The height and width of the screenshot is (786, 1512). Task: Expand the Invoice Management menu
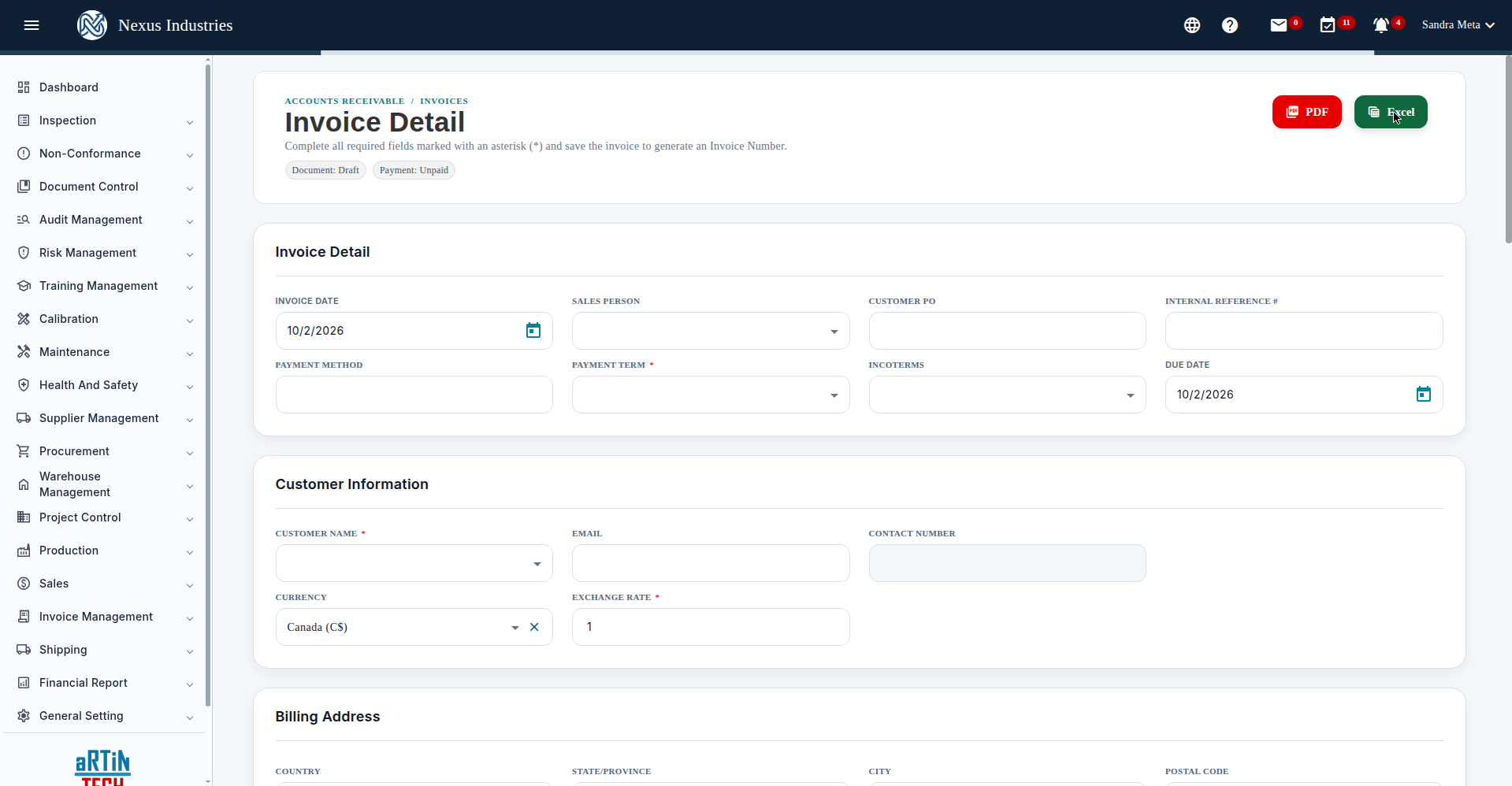pos(106,617)
